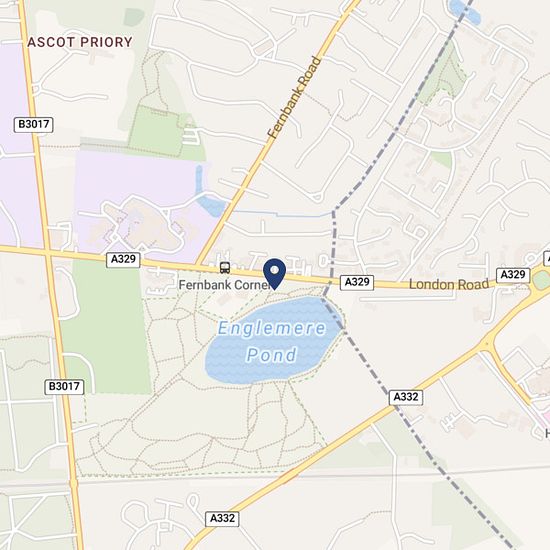Select the ASCOT PRIORY area label

(x=80, y=42)
